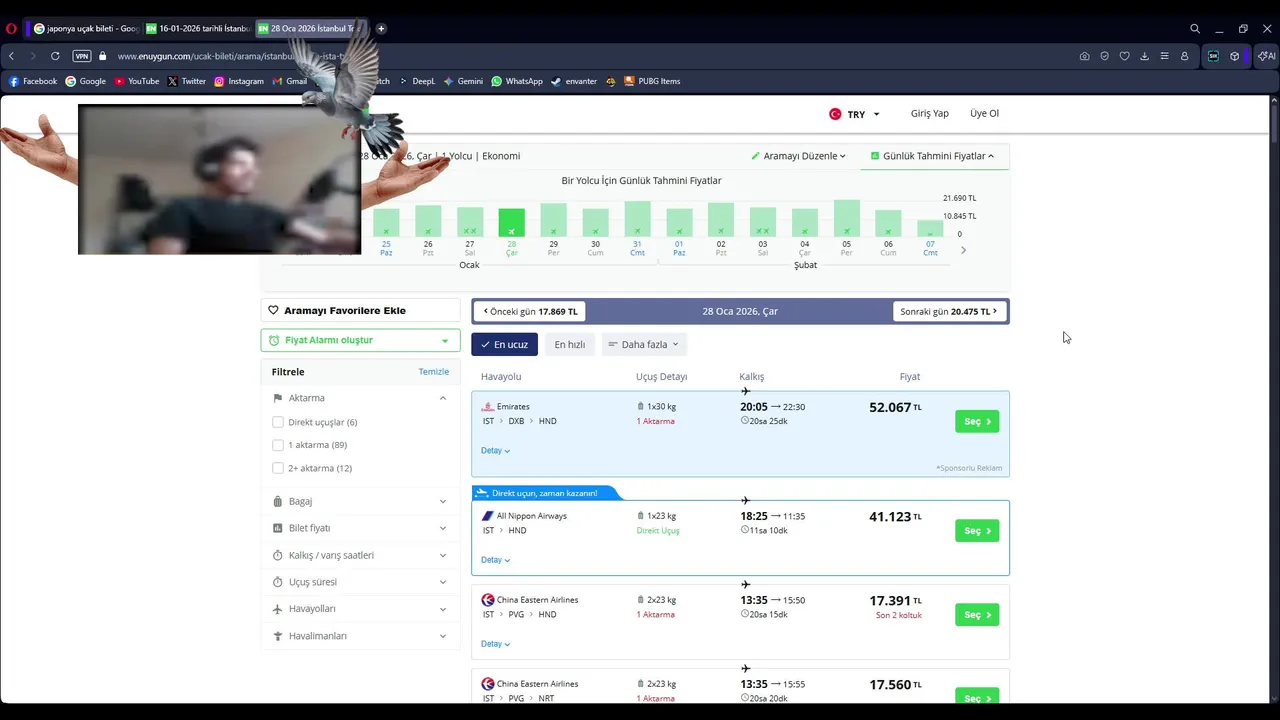Open the downloads icon in toolbar
This screenshot has width=1280, height=720.
1144,56
